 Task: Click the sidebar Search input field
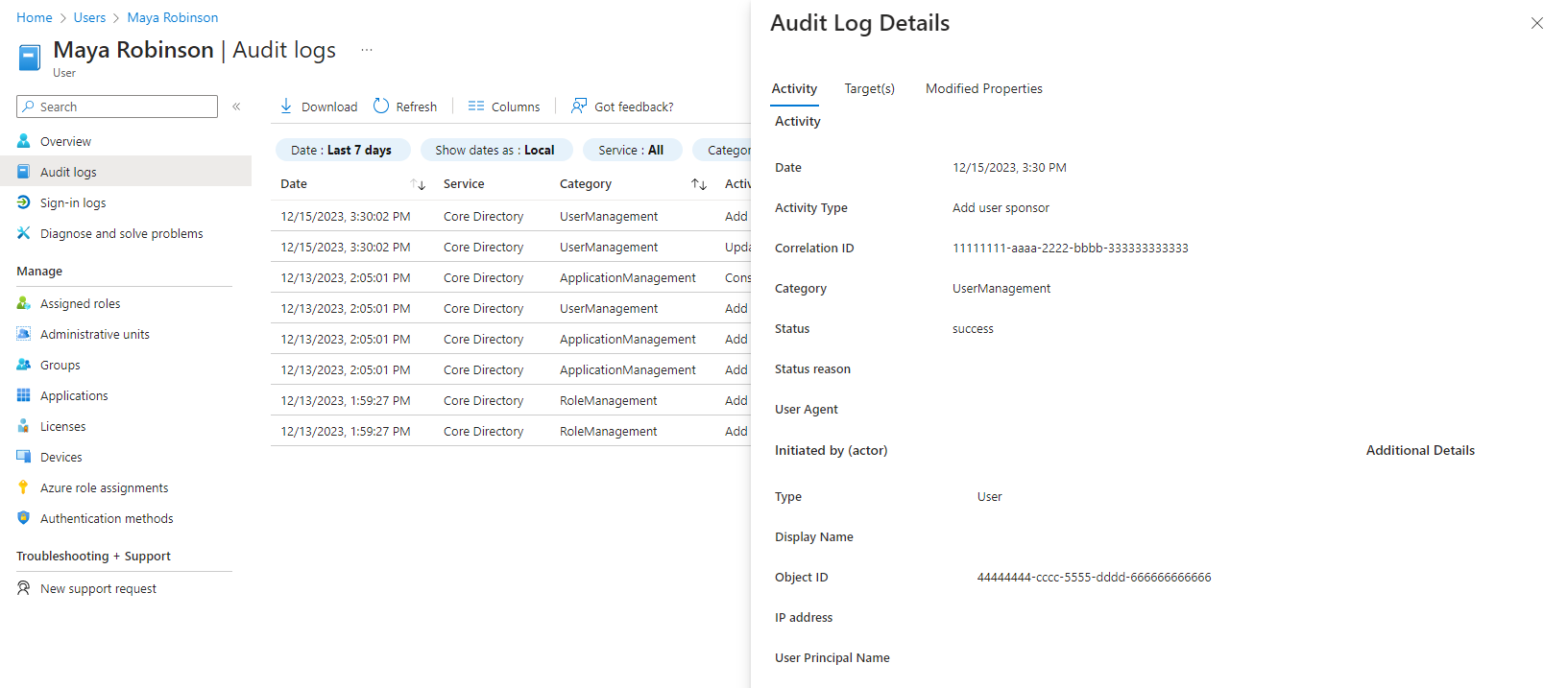coord(117,107)
